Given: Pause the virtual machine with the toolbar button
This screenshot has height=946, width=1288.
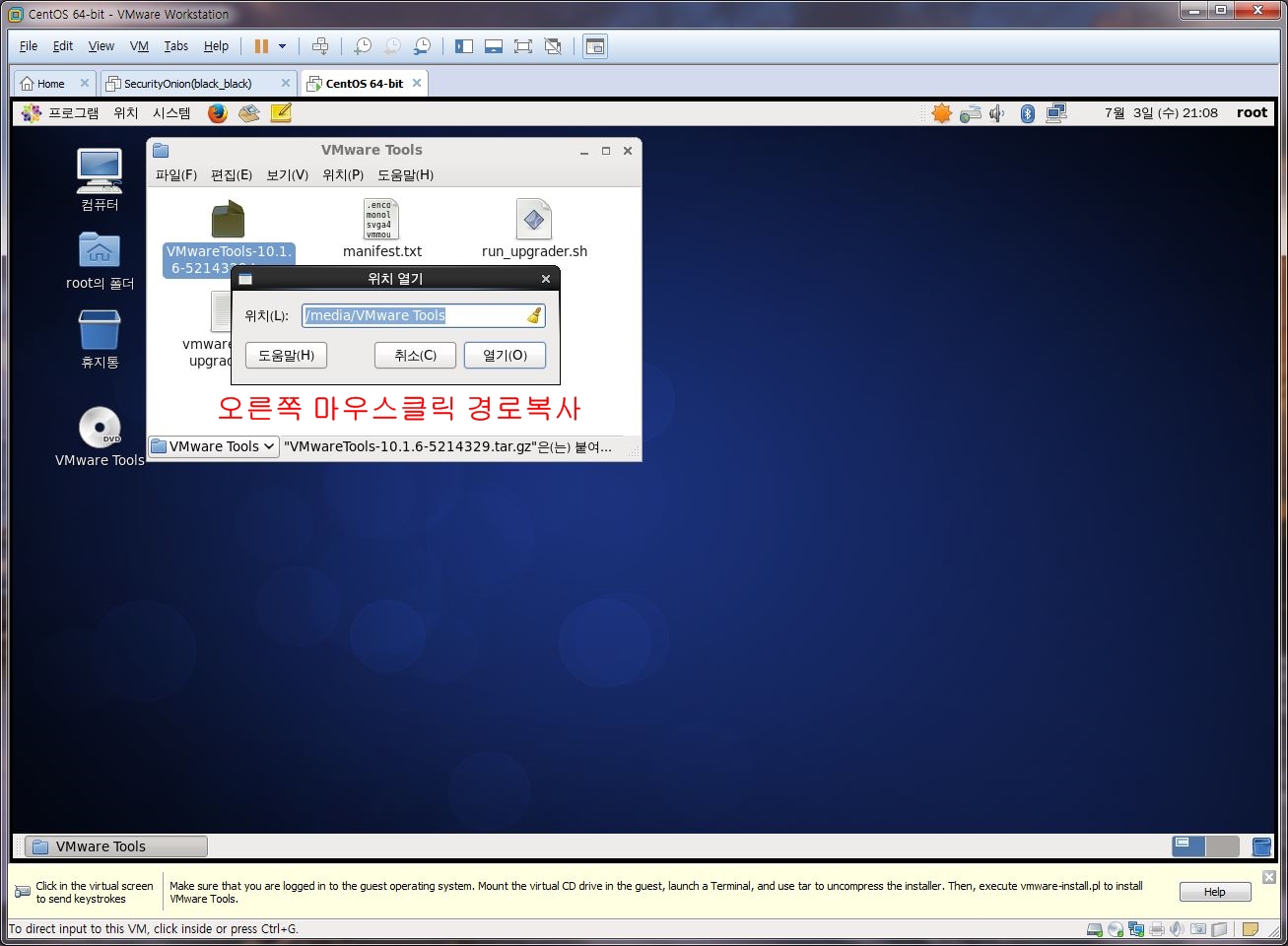Looking at the screenshot, I should 261,46.
